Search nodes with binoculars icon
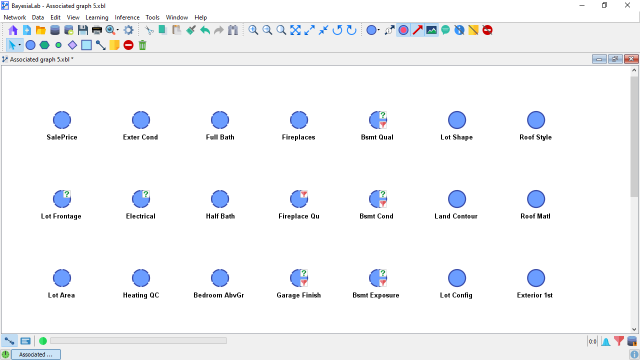The width and height of the screenshot is (640, 360). [233, 30]
